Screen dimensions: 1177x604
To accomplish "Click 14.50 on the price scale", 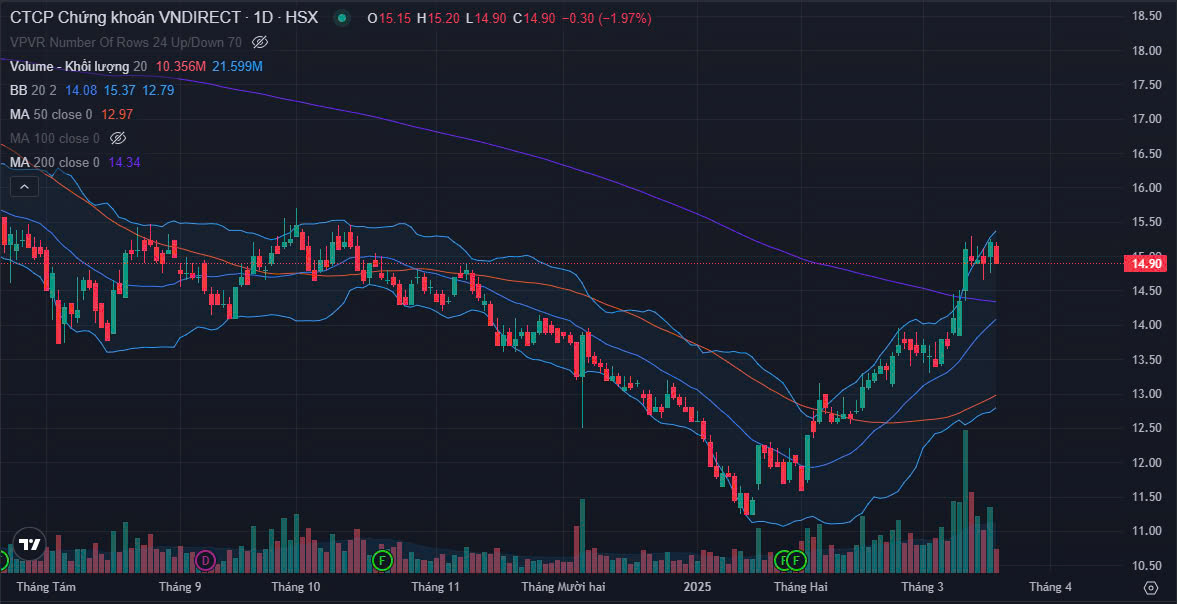I will [x=1147, y=290].
